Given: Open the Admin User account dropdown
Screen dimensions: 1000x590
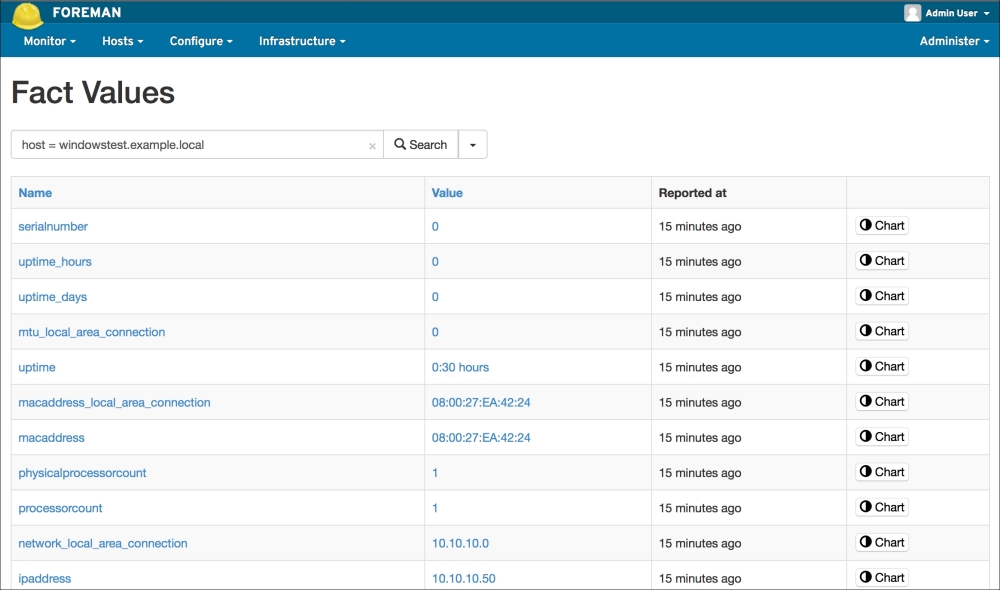Looking at the screenshot, I should pos(950,13).
